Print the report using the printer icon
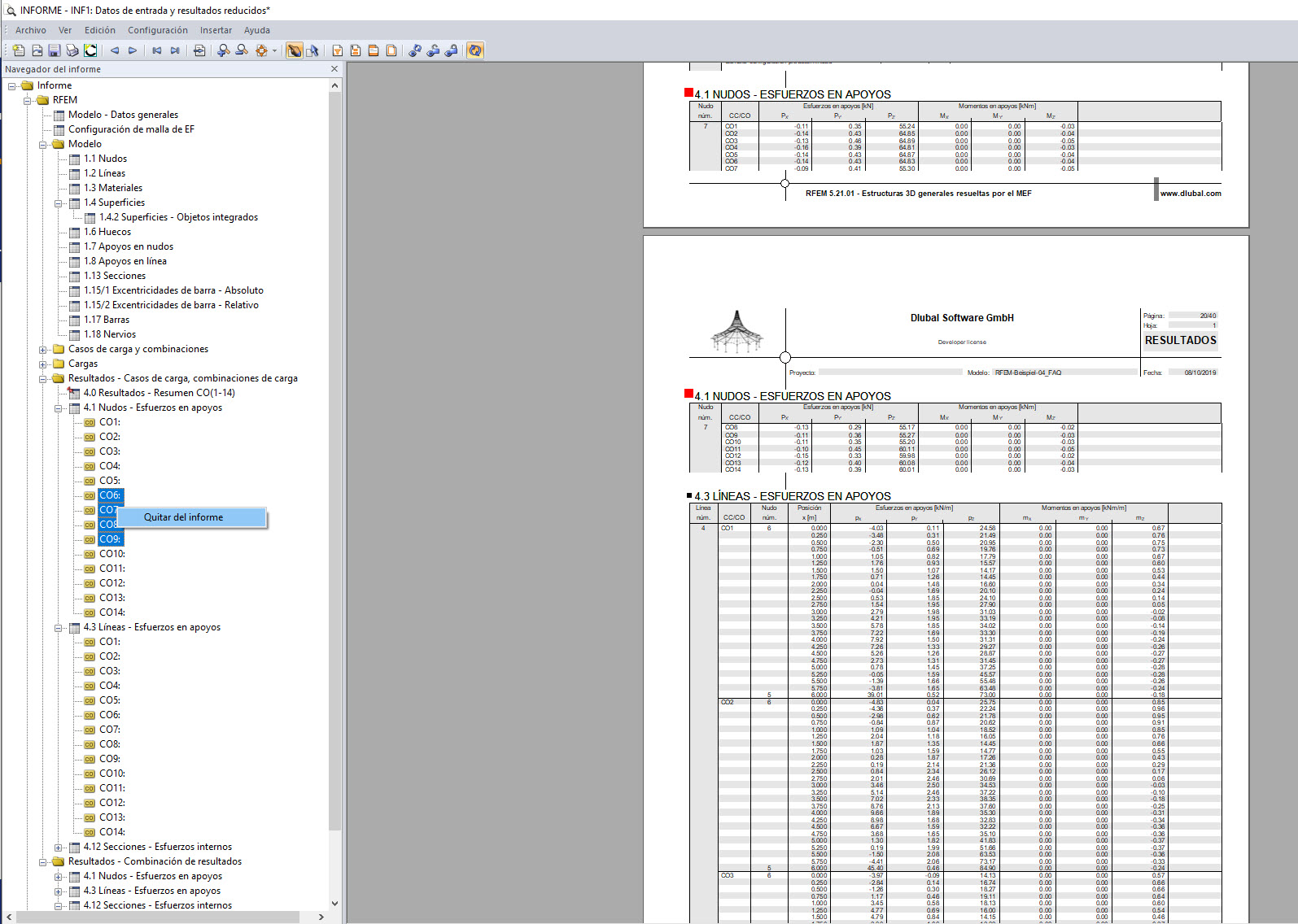Image resolution: width=1298 pixels, height=924 pixels. [x=72, y=50]
